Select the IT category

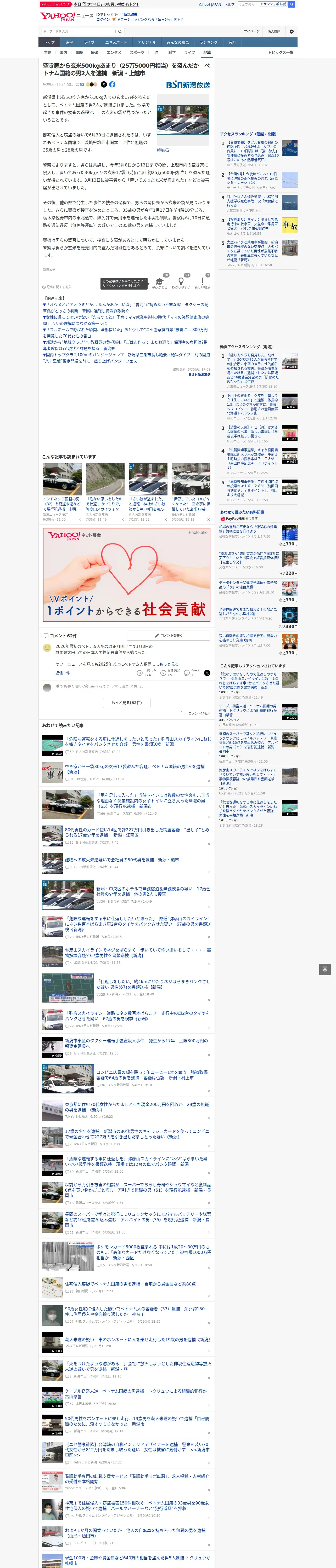(156, 52)
